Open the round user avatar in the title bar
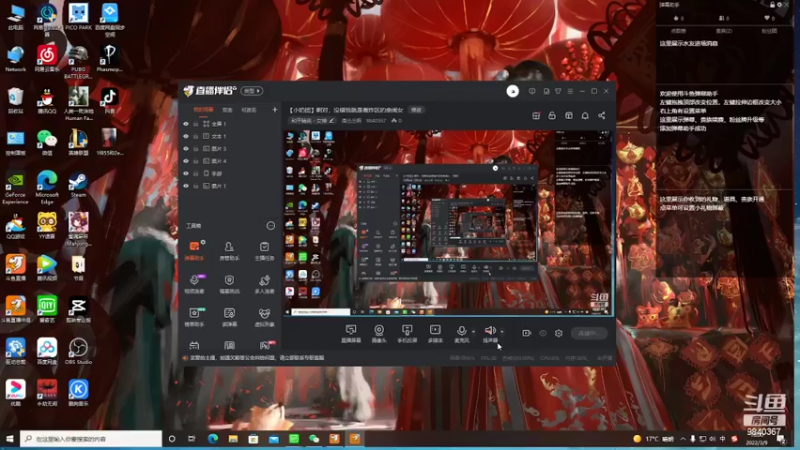The height and width of the screenshot is (450, 800). pyautogui.click(x=512, y=91)
